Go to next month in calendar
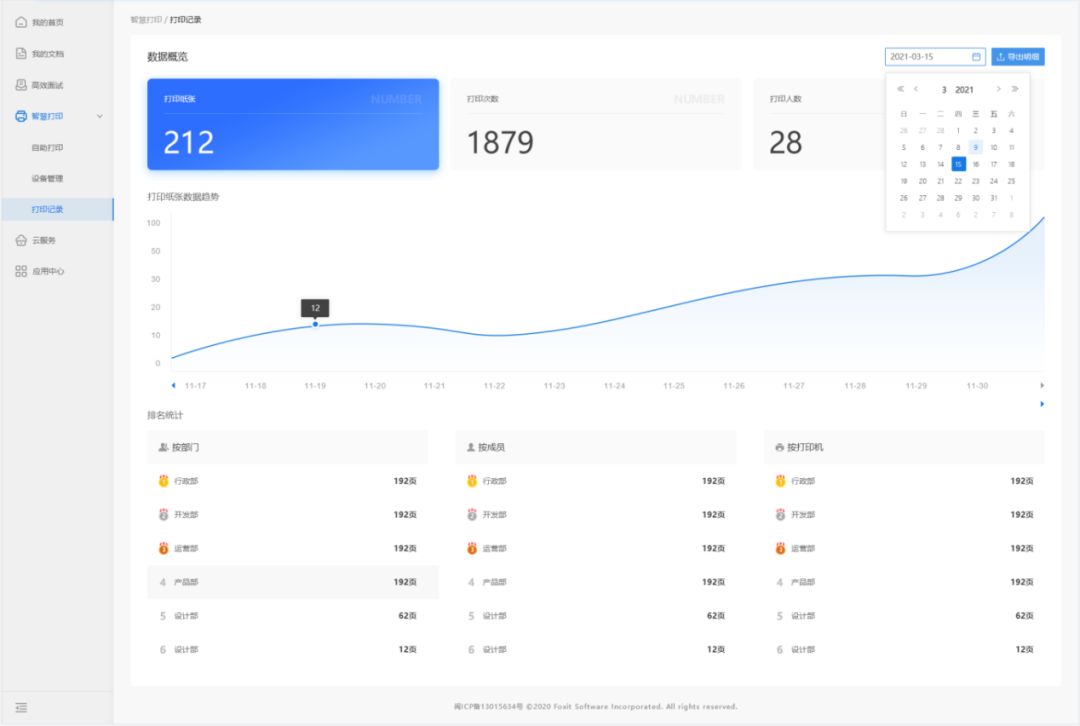 click(998, 89)
